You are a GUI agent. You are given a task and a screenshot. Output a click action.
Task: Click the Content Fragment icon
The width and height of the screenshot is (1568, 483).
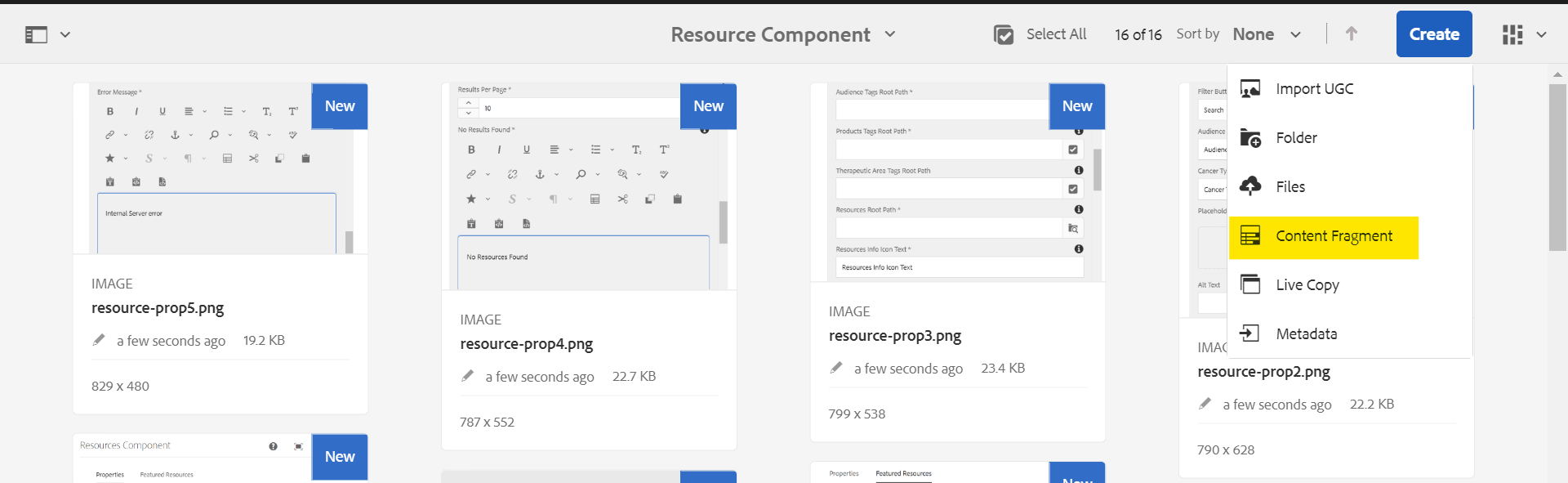pos(1250,235)
